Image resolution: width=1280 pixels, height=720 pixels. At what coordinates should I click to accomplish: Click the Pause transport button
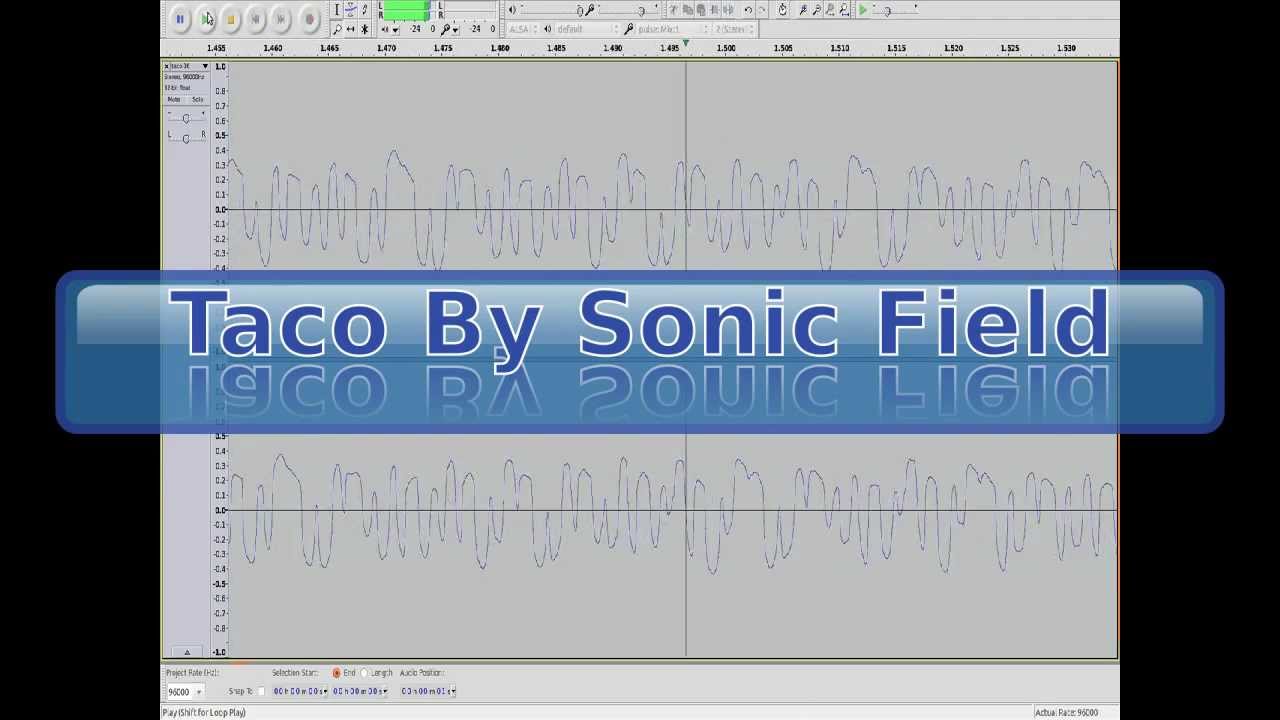pyautogui.click(x=180, y=18)
